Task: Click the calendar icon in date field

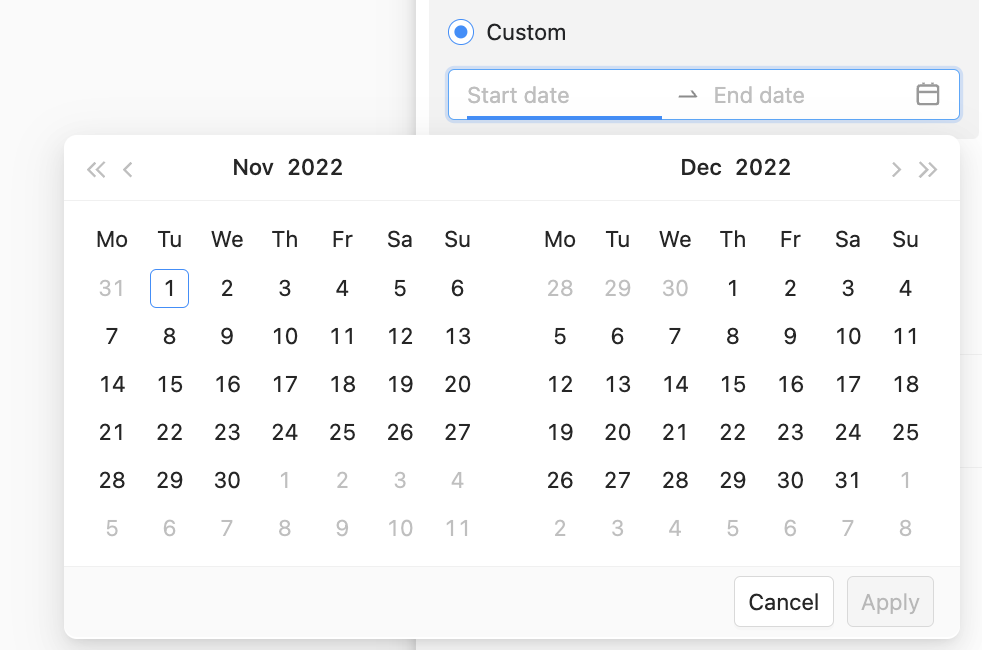Action: point(927,95)
